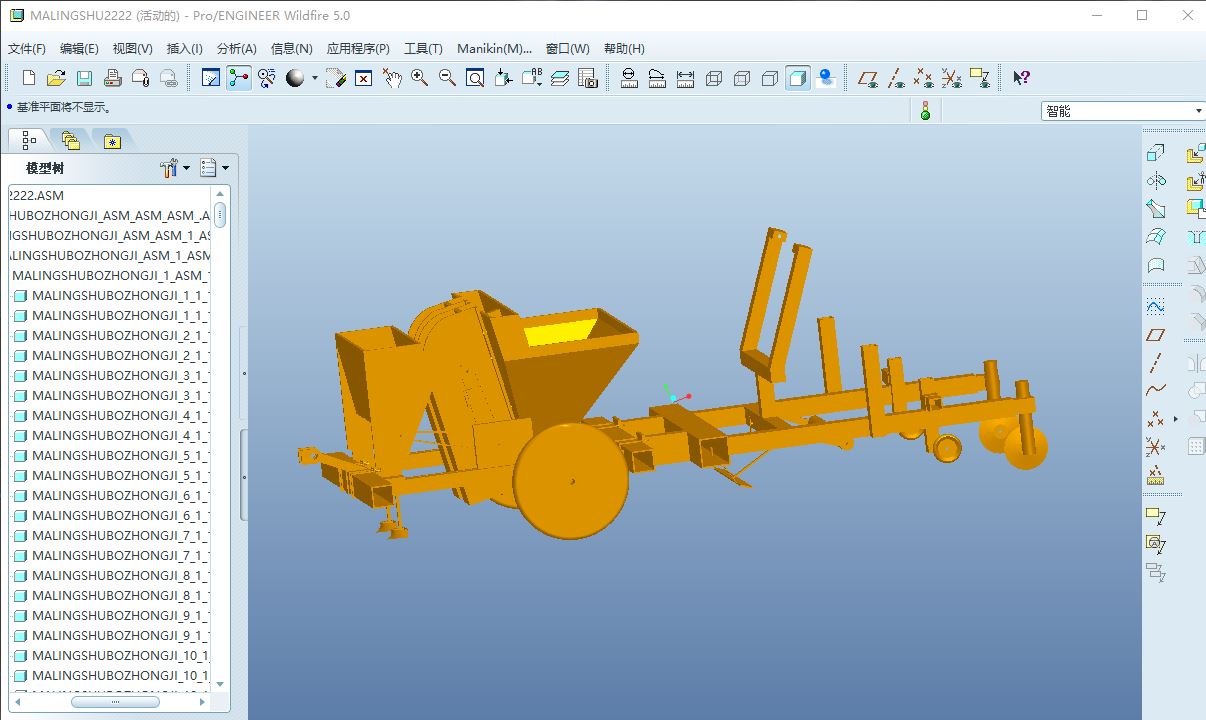This screenshot has height=720, width=1206.
Task: Switch to wireframe display mode
Action: (x=714, y=78)
